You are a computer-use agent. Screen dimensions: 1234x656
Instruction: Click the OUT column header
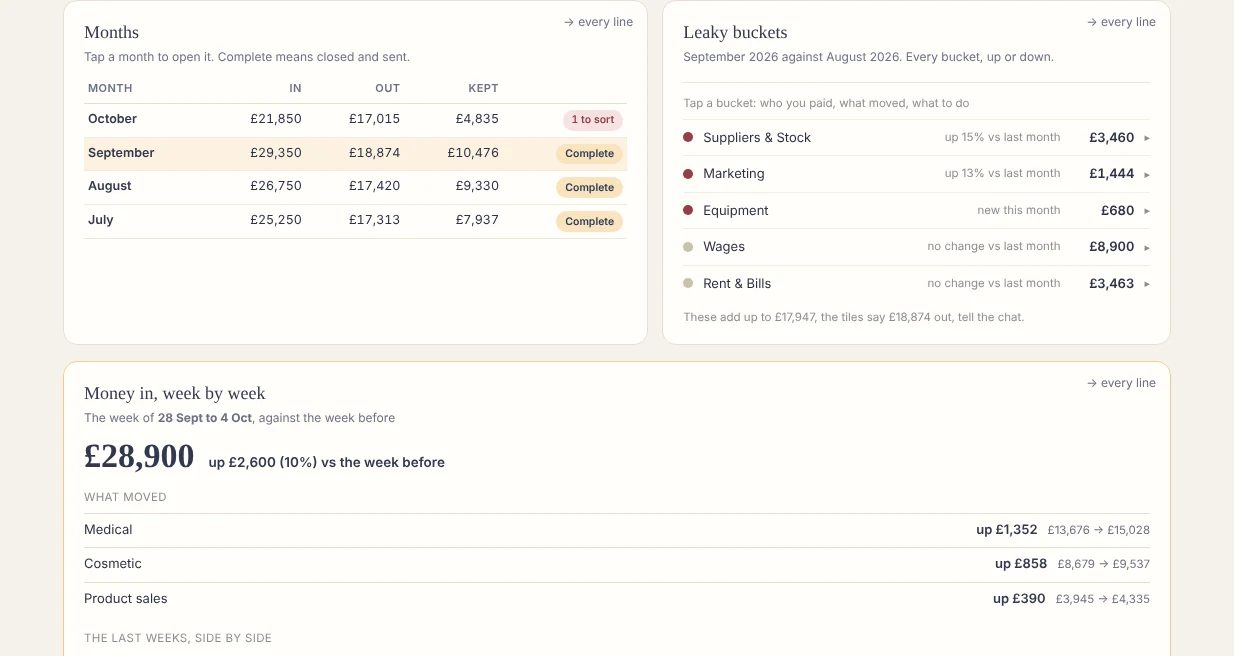[x=388, y=89]
